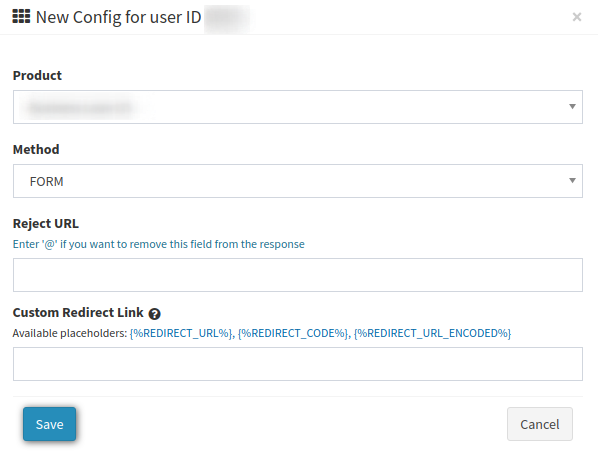The width and height of the screenshot is (598, 465).
Task: Click the {%REDIRECT_CODE%} placeholder
Action: coord(293,333)
